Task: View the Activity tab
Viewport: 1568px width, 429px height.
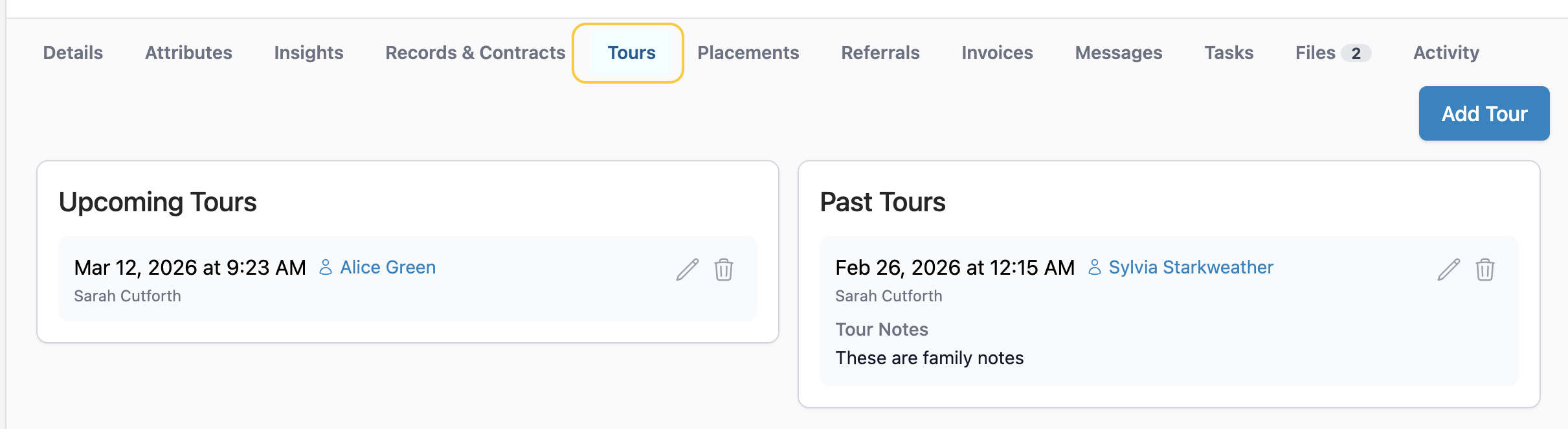Action: (1446, 53)
